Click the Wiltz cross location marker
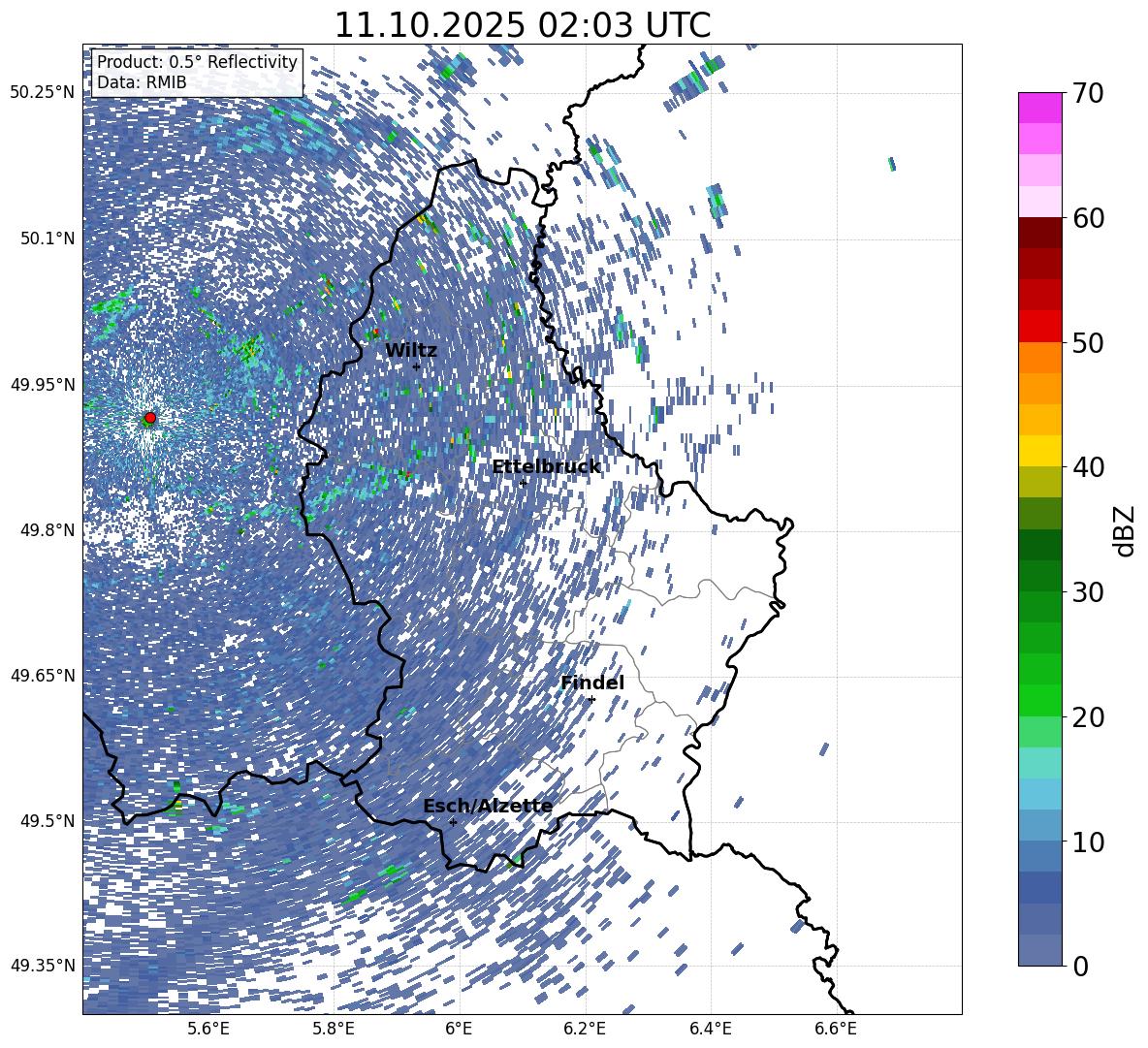The image size is (1148, 1048). tap(417, 366)
